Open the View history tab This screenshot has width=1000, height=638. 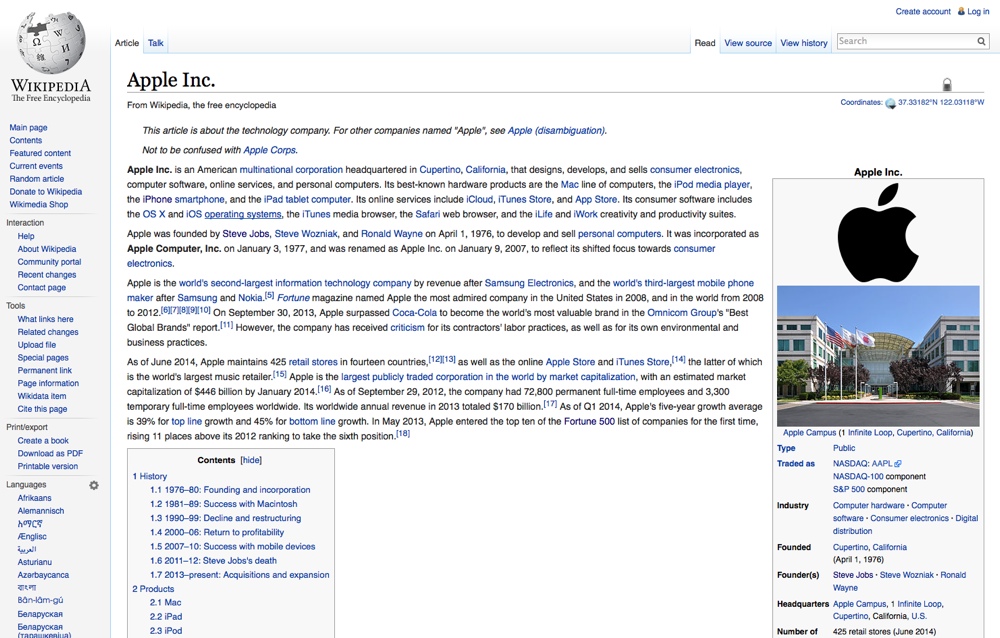pos(804,43)
